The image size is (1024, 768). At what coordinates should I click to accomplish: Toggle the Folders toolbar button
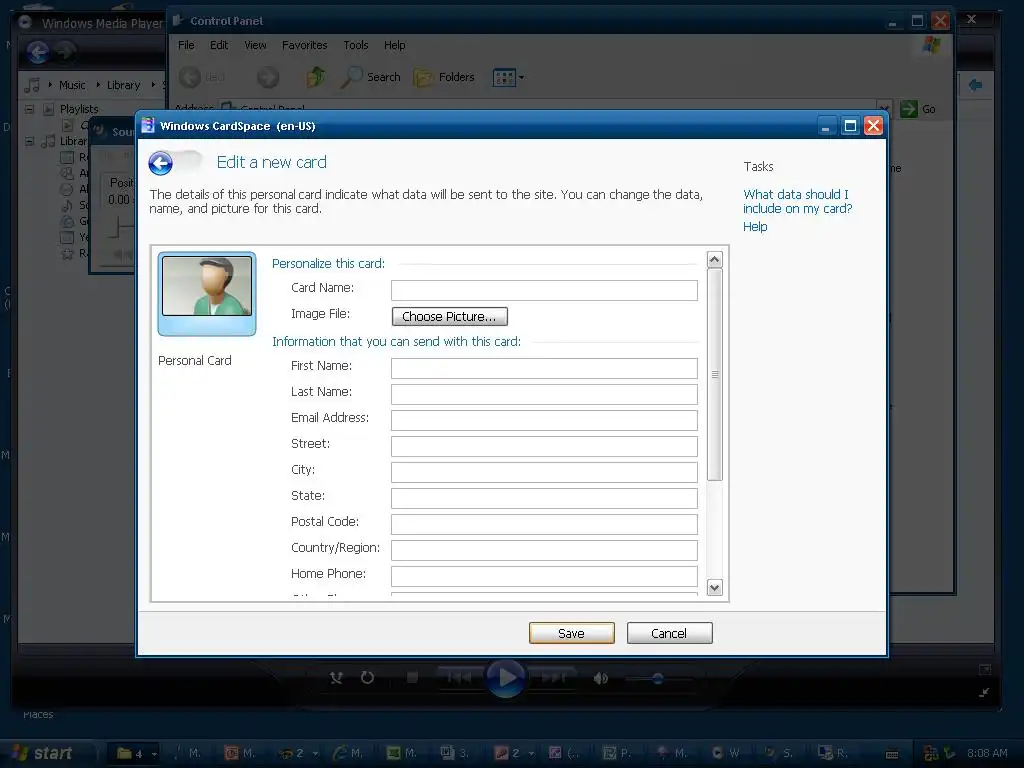(444, 77)
